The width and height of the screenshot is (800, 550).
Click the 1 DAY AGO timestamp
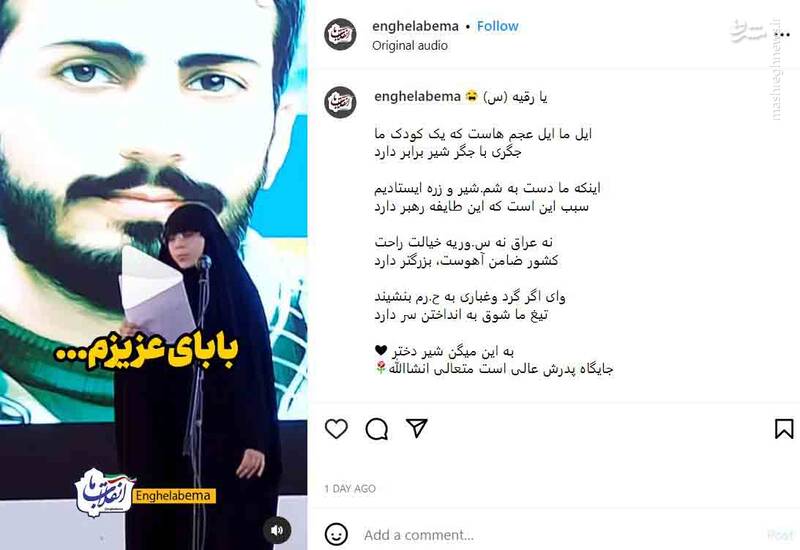(x=350, y=489)
